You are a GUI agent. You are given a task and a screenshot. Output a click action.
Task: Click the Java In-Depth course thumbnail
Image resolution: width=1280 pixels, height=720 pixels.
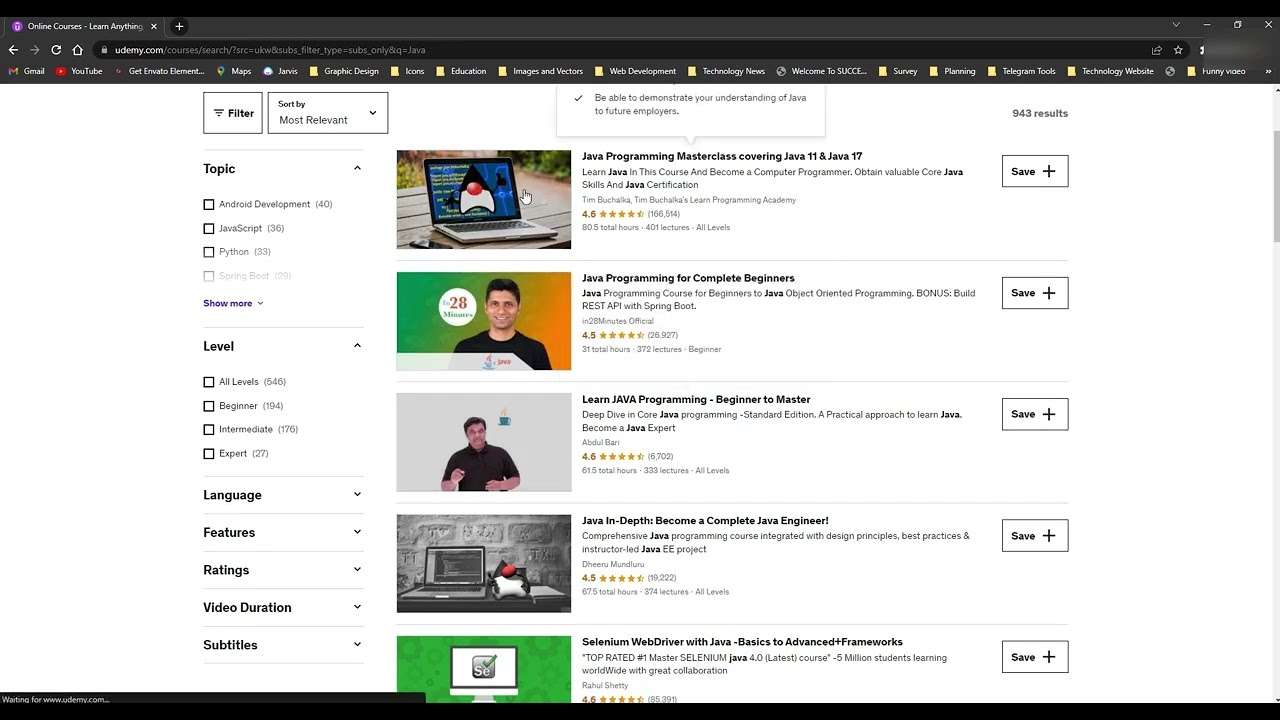484,564
